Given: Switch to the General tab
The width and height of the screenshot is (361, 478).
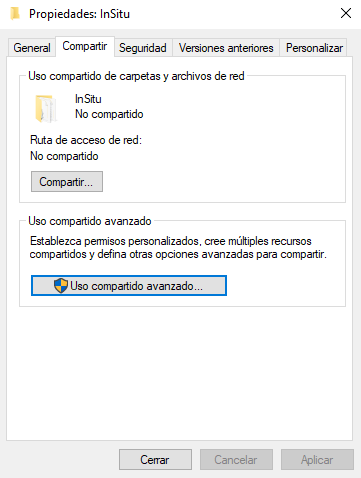Looking at the screenshot, I should point(32,48).
